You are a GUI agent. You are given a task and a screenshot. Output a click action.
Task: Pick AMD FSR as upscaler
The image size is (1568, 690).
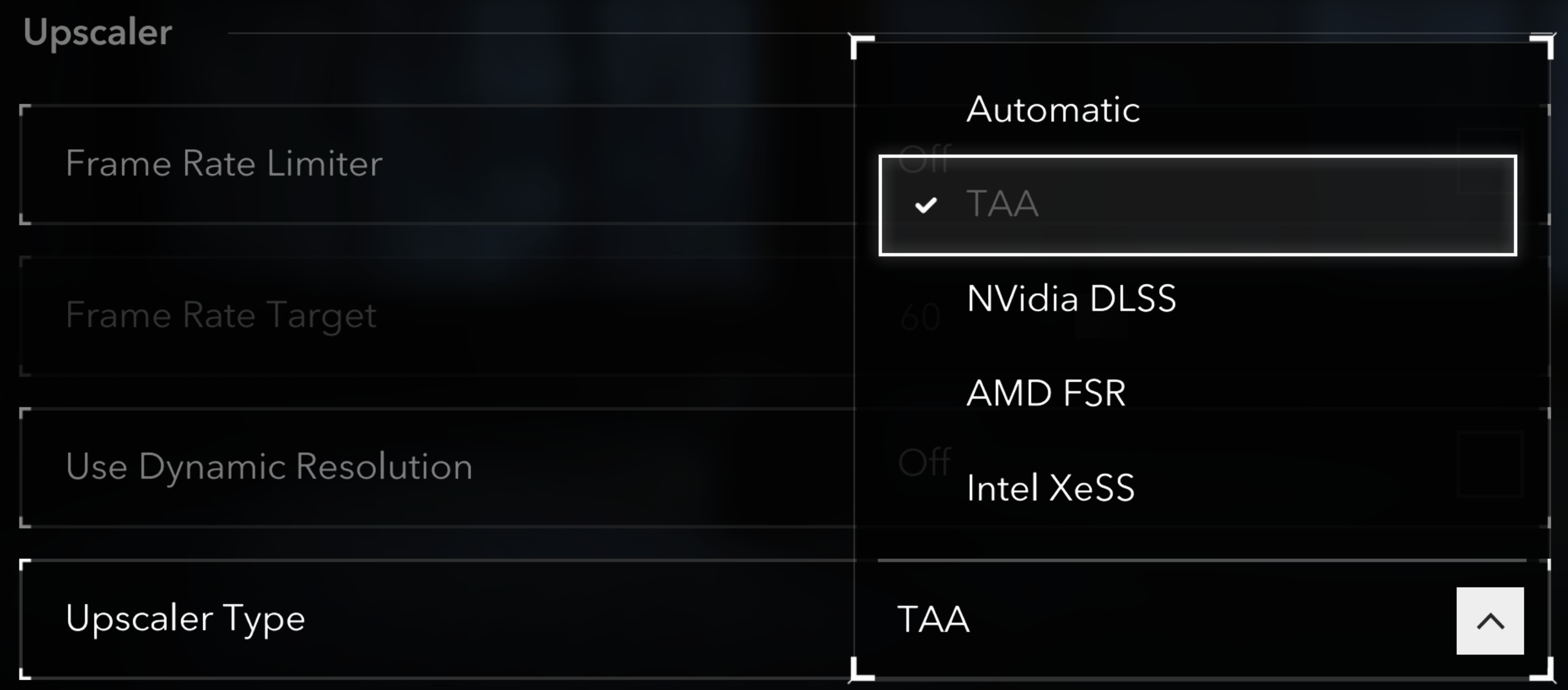pyautogui.click(x=1046, y=393)
